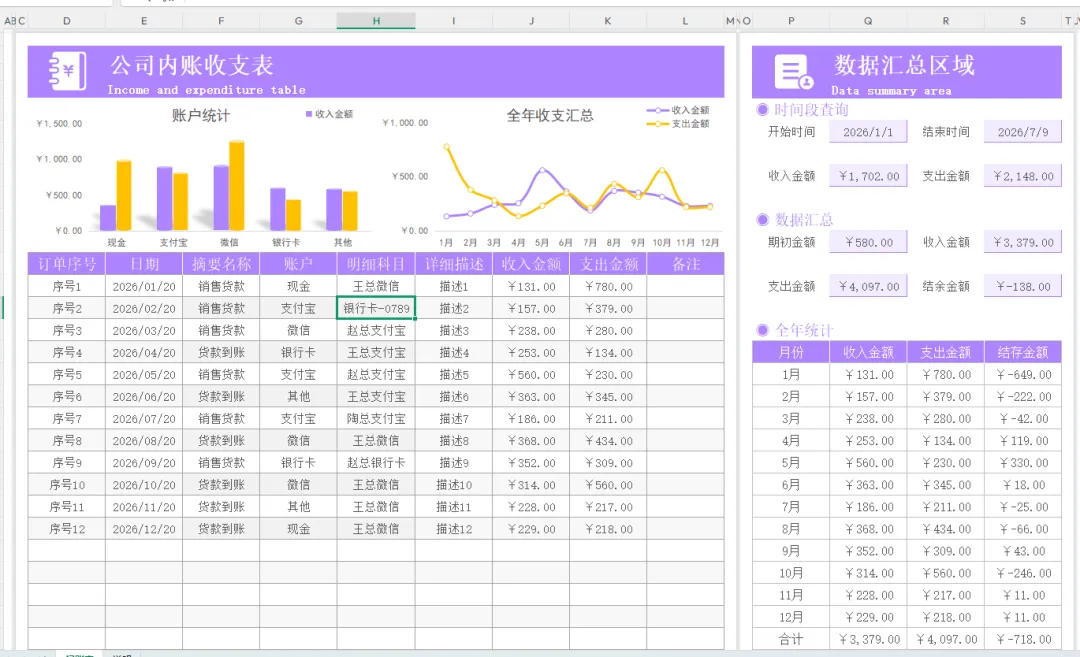Image resolution: width=1080 pixels, height=657 pixels.
Task: Select the 合计 balance total ¥-718.00
Action: point(1023,639)
